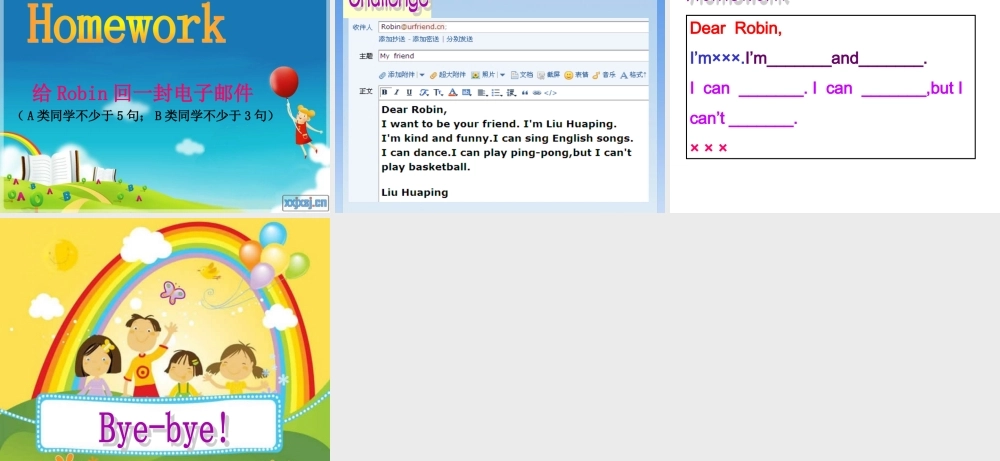The image size is (1000, 461).
Task: Click the 超大附件 large attachment button
Action: [x=448, y=75]
